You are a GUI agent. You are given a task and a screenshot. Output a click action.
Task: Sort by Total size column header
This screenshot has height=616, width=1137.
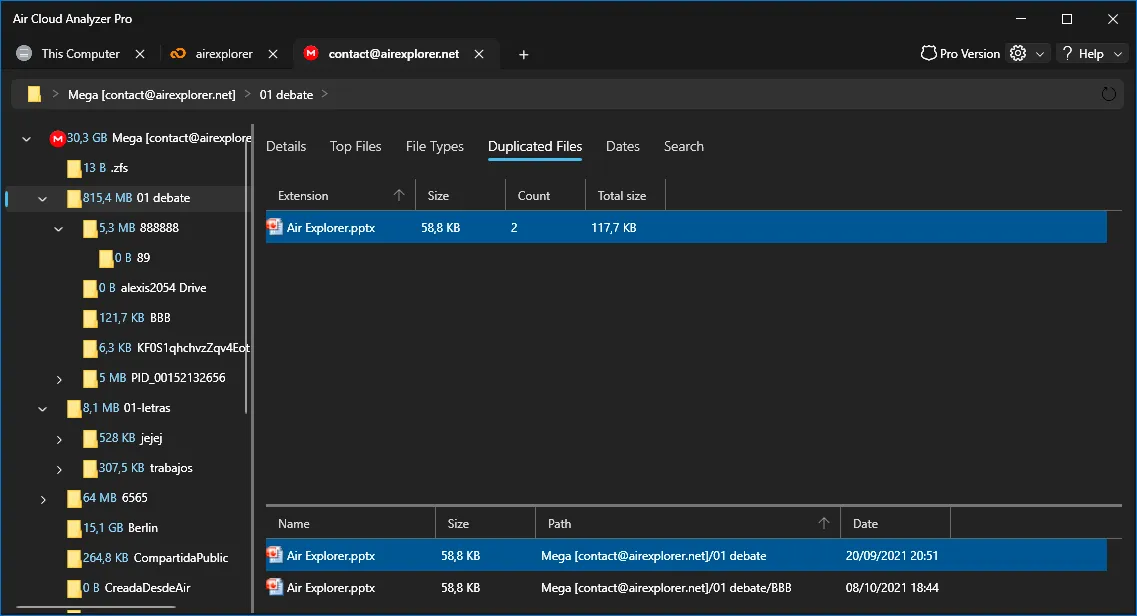(625, 196)
